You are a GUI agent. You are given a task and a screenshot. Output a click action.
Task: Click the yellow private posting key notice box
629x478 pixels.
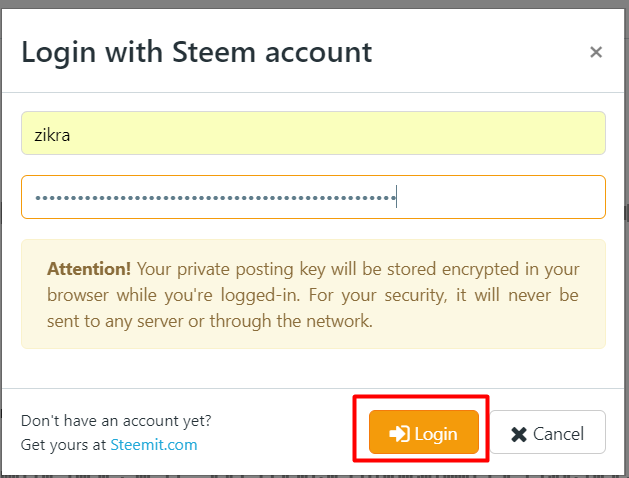pos(313,294)
